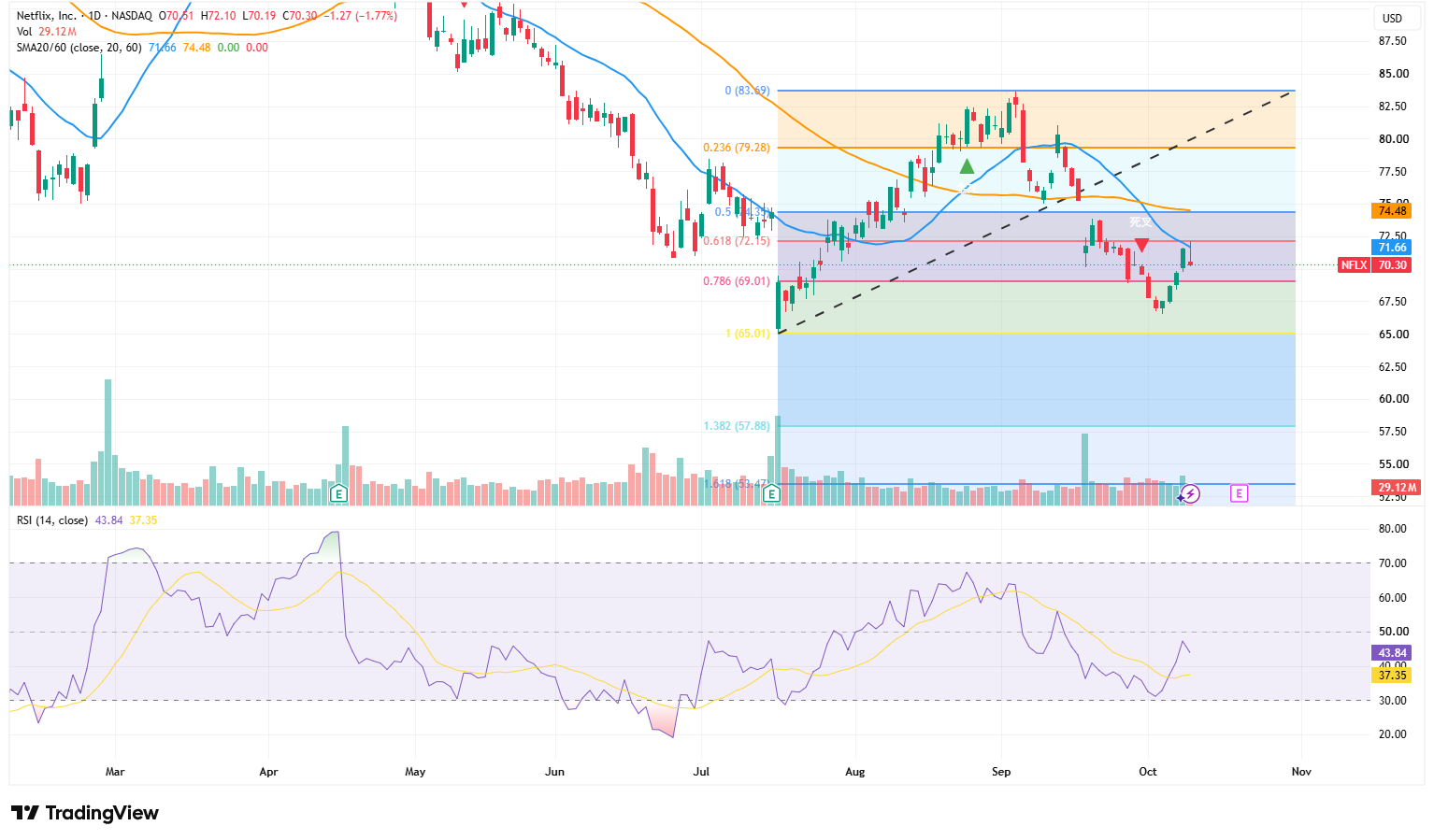The height and width of the screenshot is (840, 1434).
Task: Select the SMA20/60 indicator legend
Action: pyautogui.click(x=79, y=48)
